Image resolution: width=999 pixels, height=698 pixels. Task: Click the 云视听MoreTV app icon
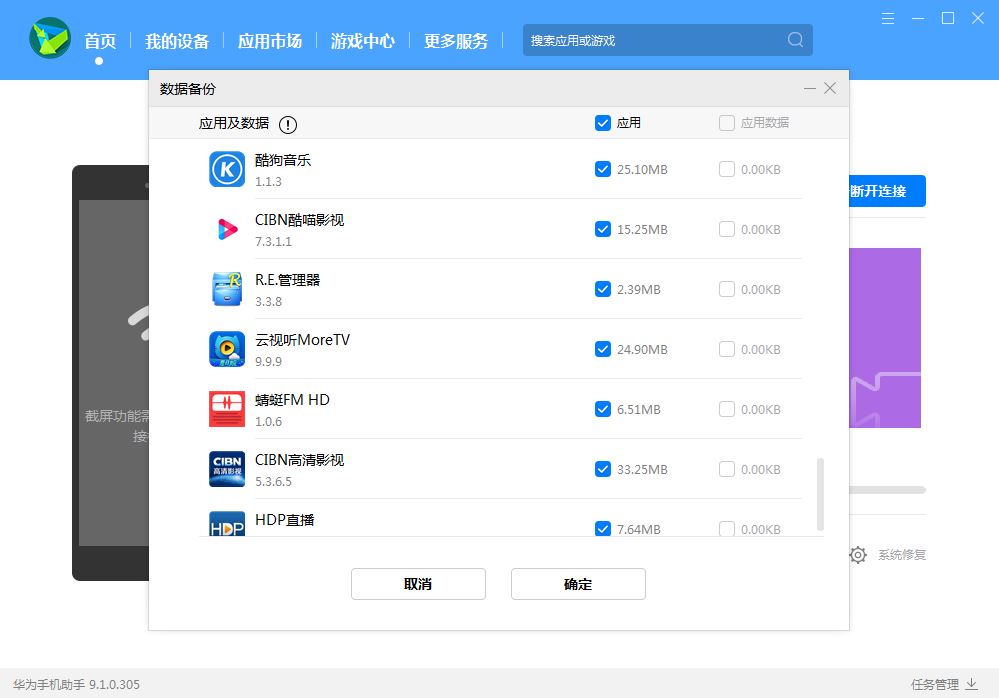click(227, 349)
